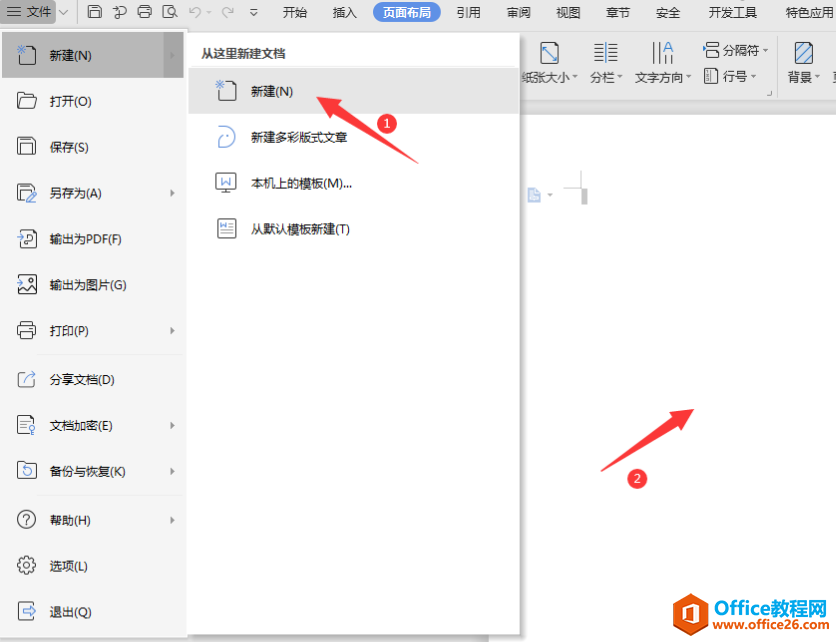
Task: Click the print preview icon in quick toolbar
Action: point(170,12)
